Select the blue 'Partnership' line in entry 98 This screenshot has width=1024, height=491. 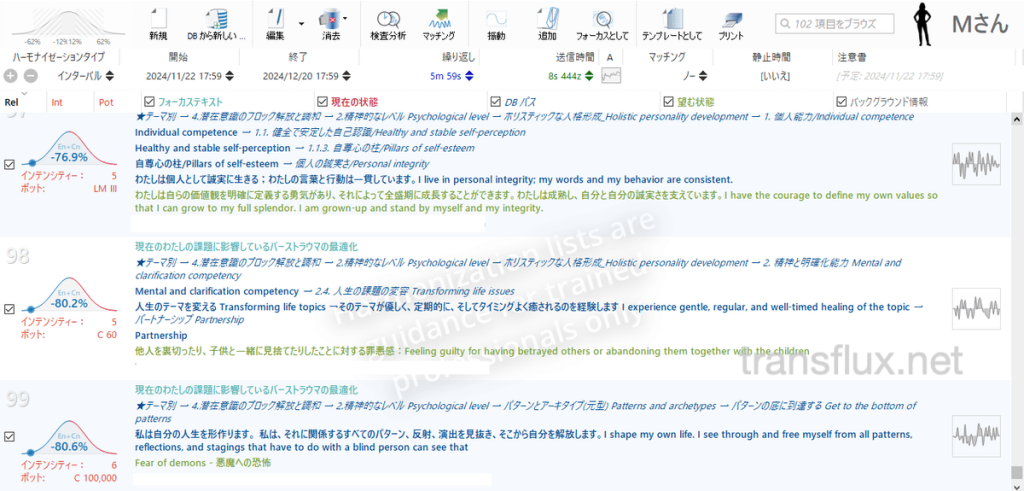tap(161, 336)
